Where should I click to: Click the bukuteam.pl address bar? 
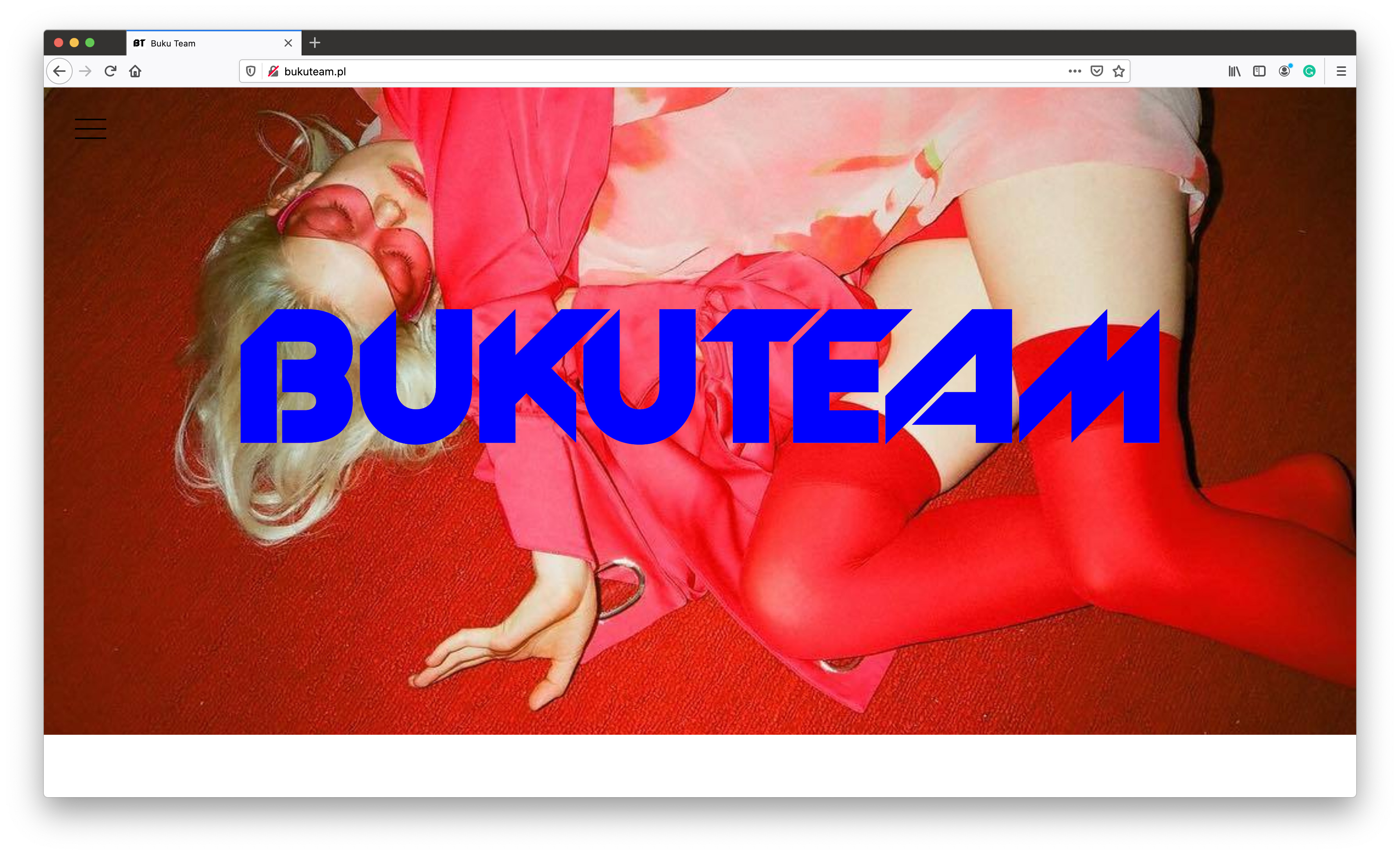625,71
